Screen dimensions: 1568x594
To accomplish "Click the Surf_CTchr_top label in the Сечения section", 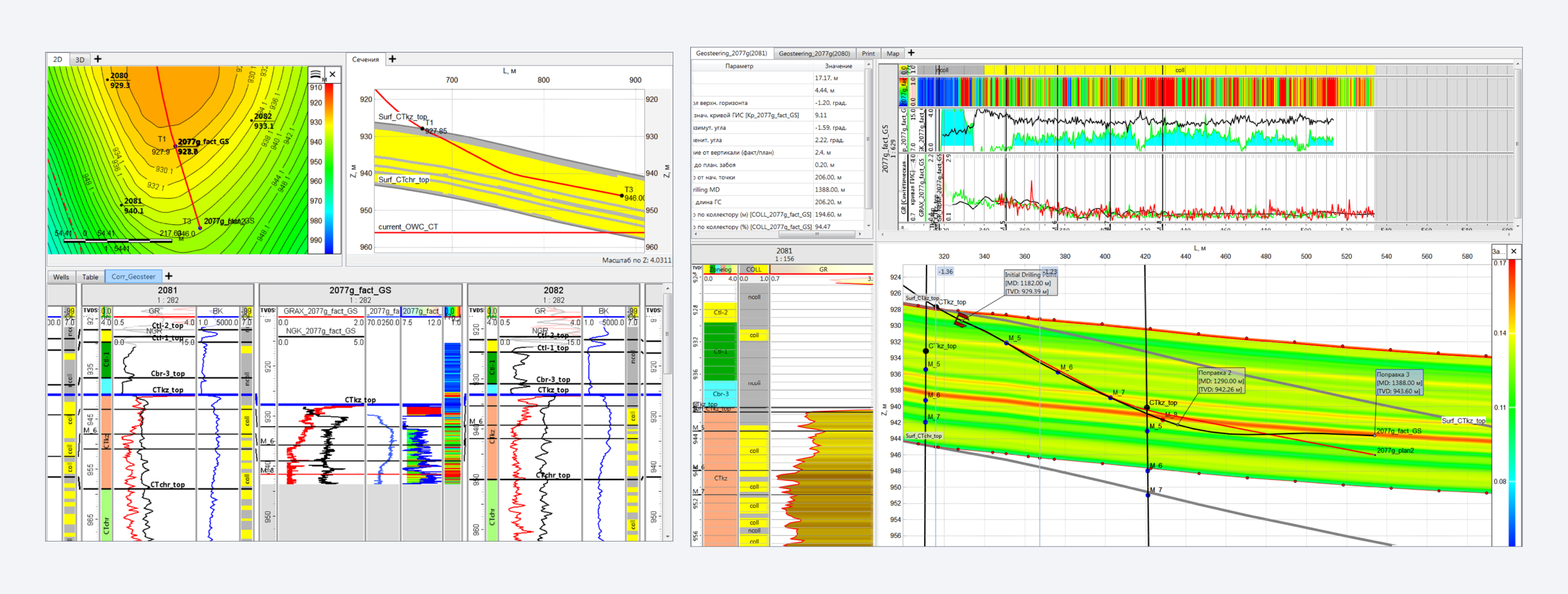I will (403, 180).
